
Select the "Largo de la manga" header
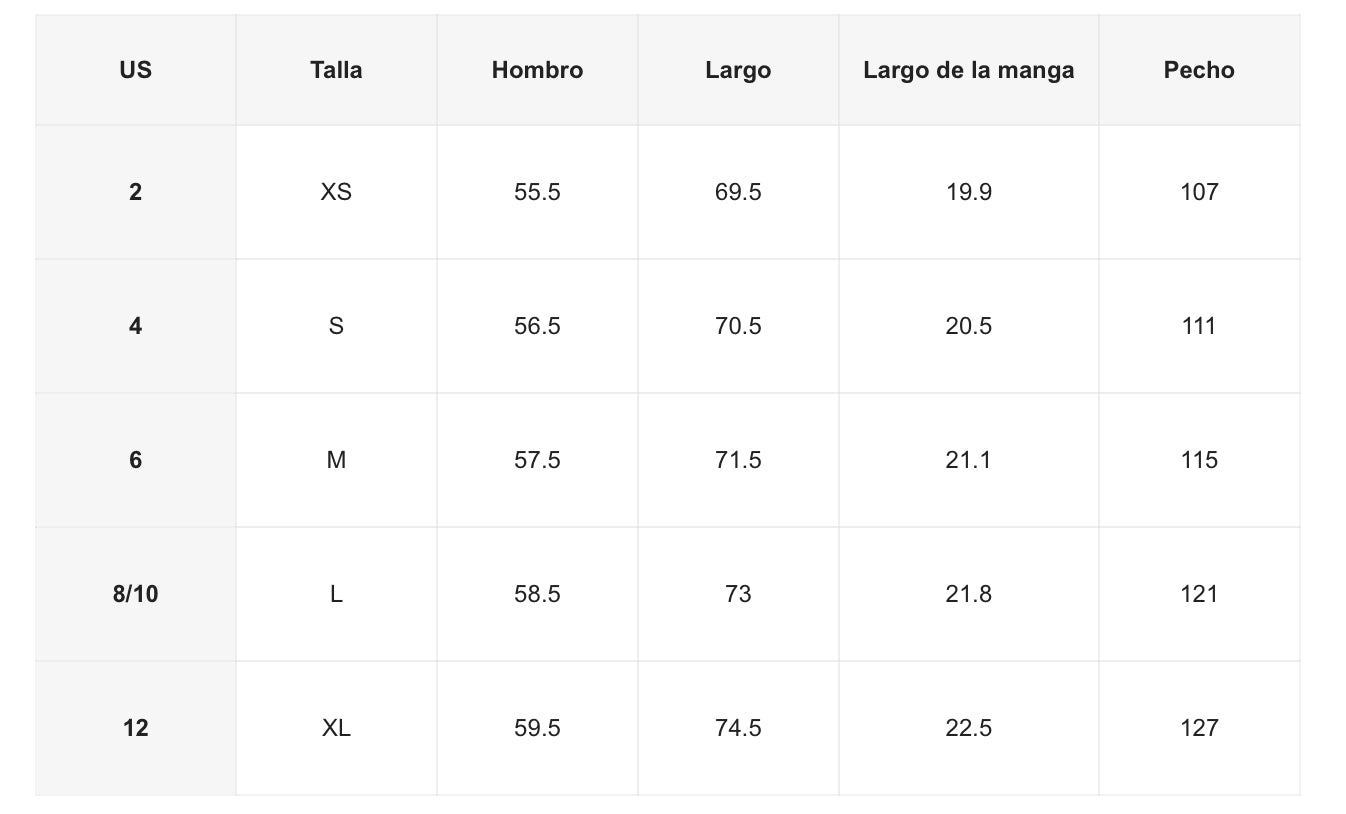coord(968,70)
